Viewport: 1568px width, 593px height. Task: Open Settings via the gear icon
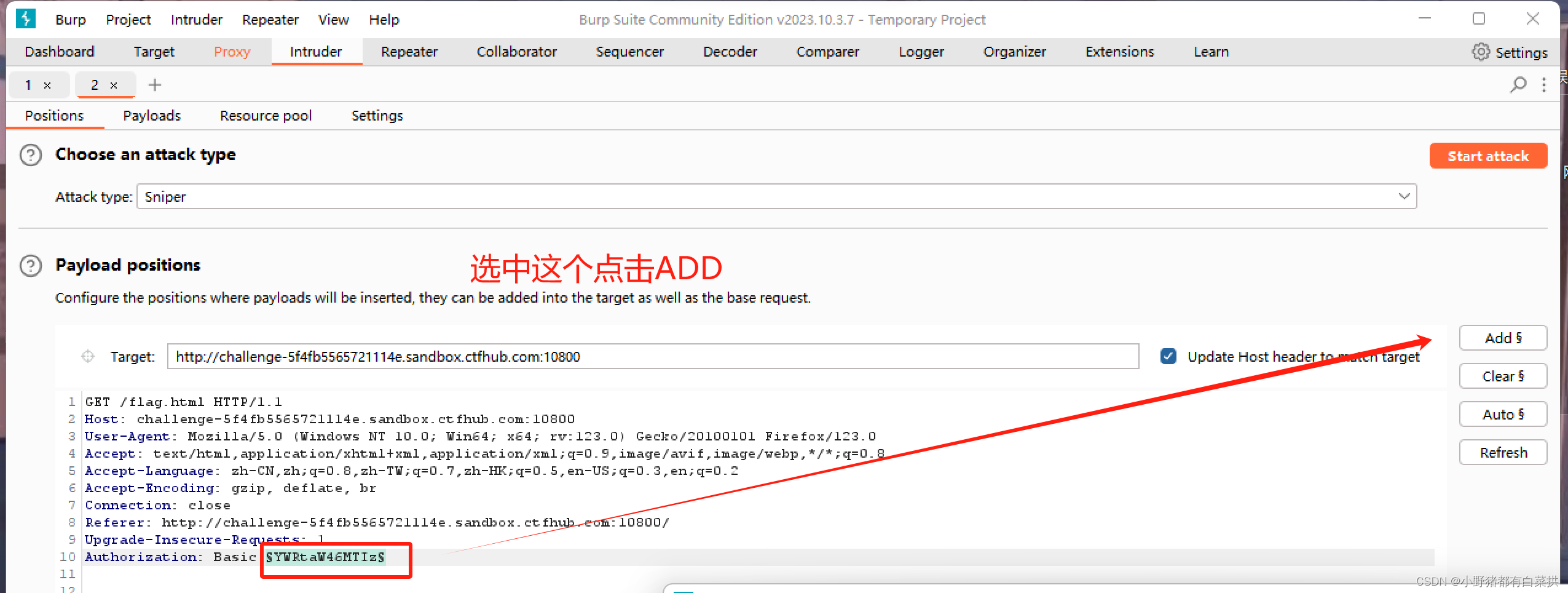(x=1481, y=52)
